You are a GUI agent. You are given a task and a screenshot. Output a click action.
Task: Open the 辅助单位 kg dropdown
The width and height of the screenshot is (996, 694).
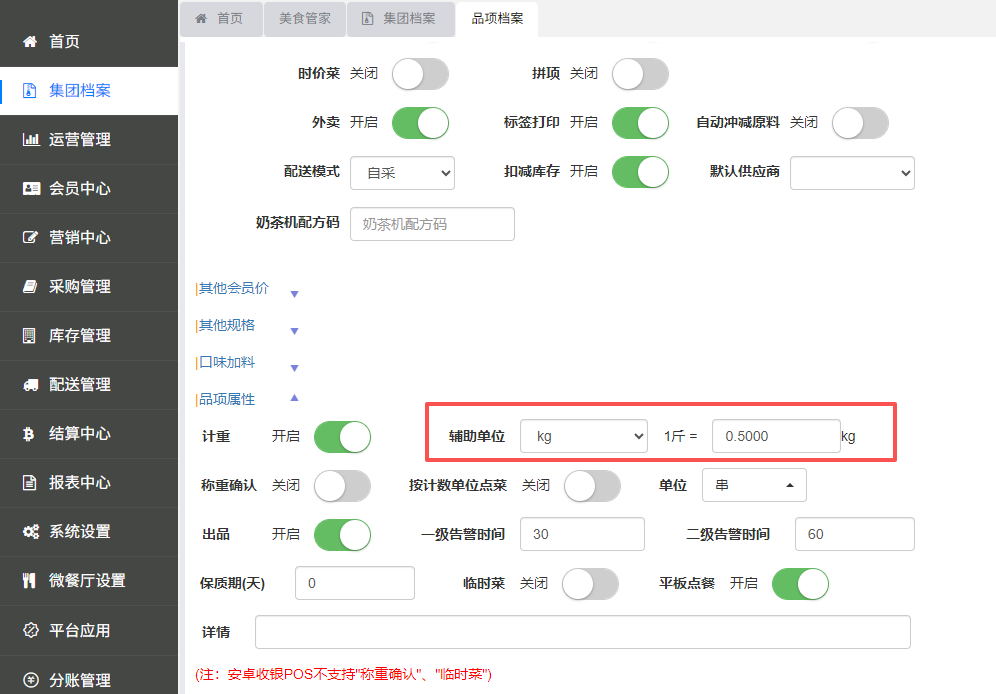point(584,436)
